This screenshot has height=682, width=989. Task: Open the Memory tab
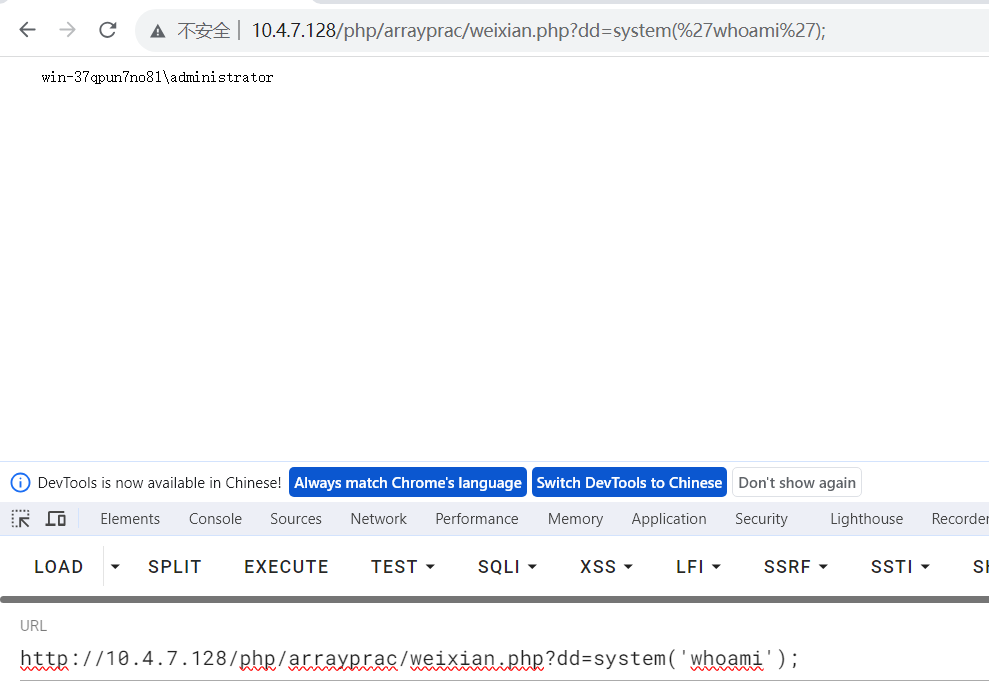(575, 519)
